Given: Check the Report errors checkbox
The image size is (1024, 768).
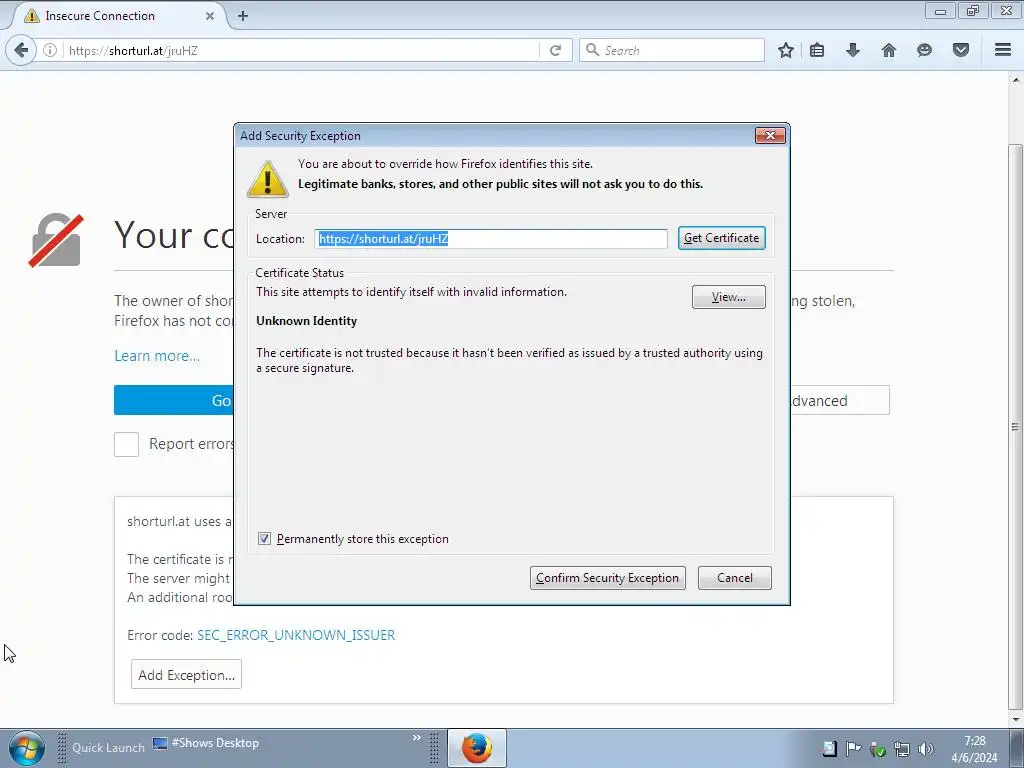Looking at the screenshot, I should point(126,444).
